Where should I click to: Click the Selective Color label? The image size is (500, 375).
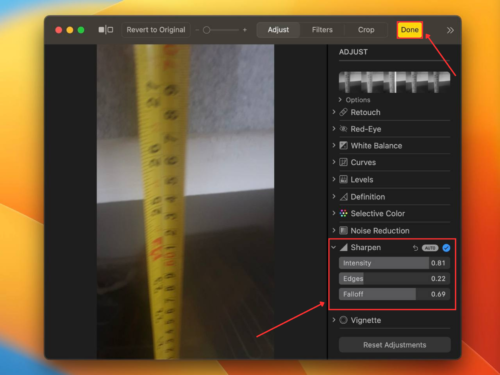[378, 213]
